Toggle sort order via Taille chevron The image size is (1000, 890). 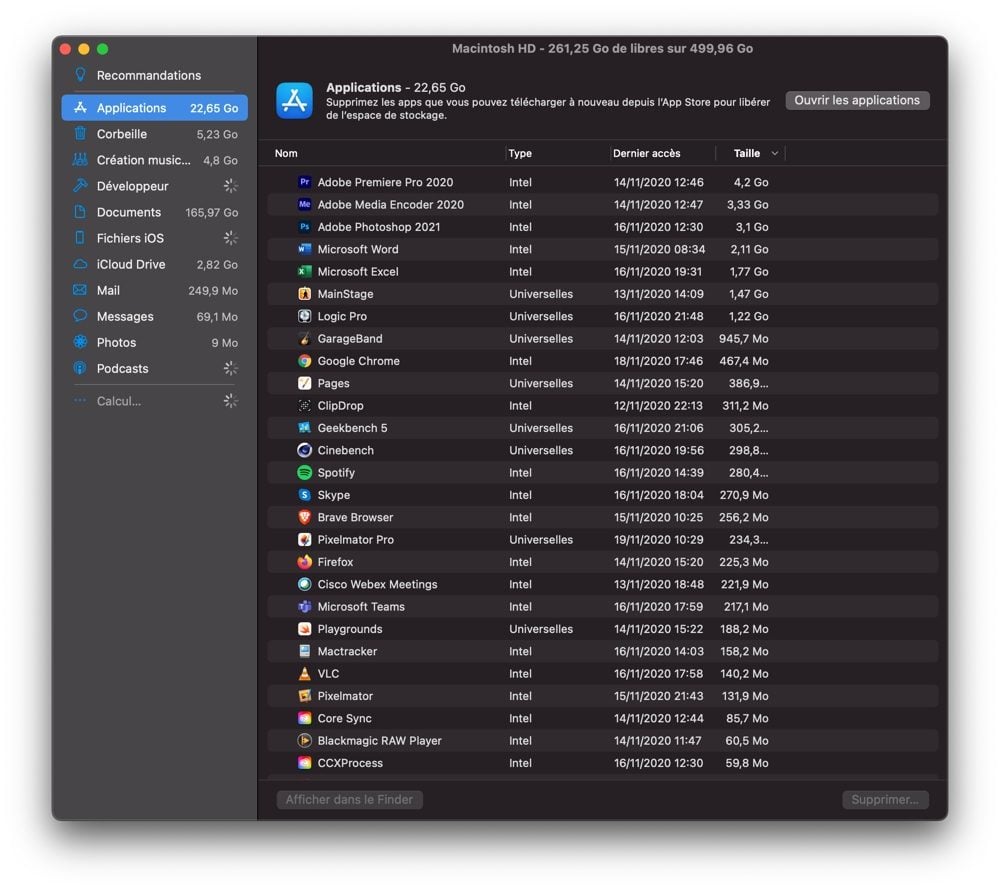(775, 153)
